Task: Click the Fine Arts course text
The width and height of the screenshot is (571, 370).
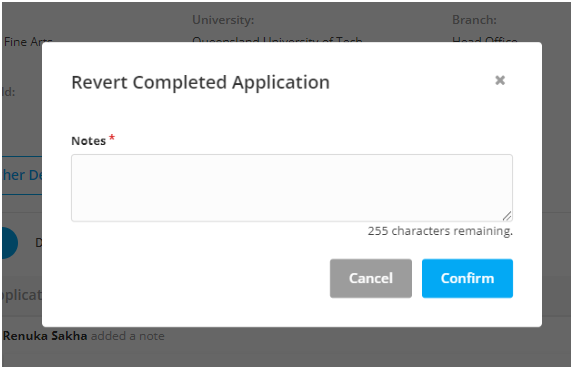Action: tap(28, 40)
